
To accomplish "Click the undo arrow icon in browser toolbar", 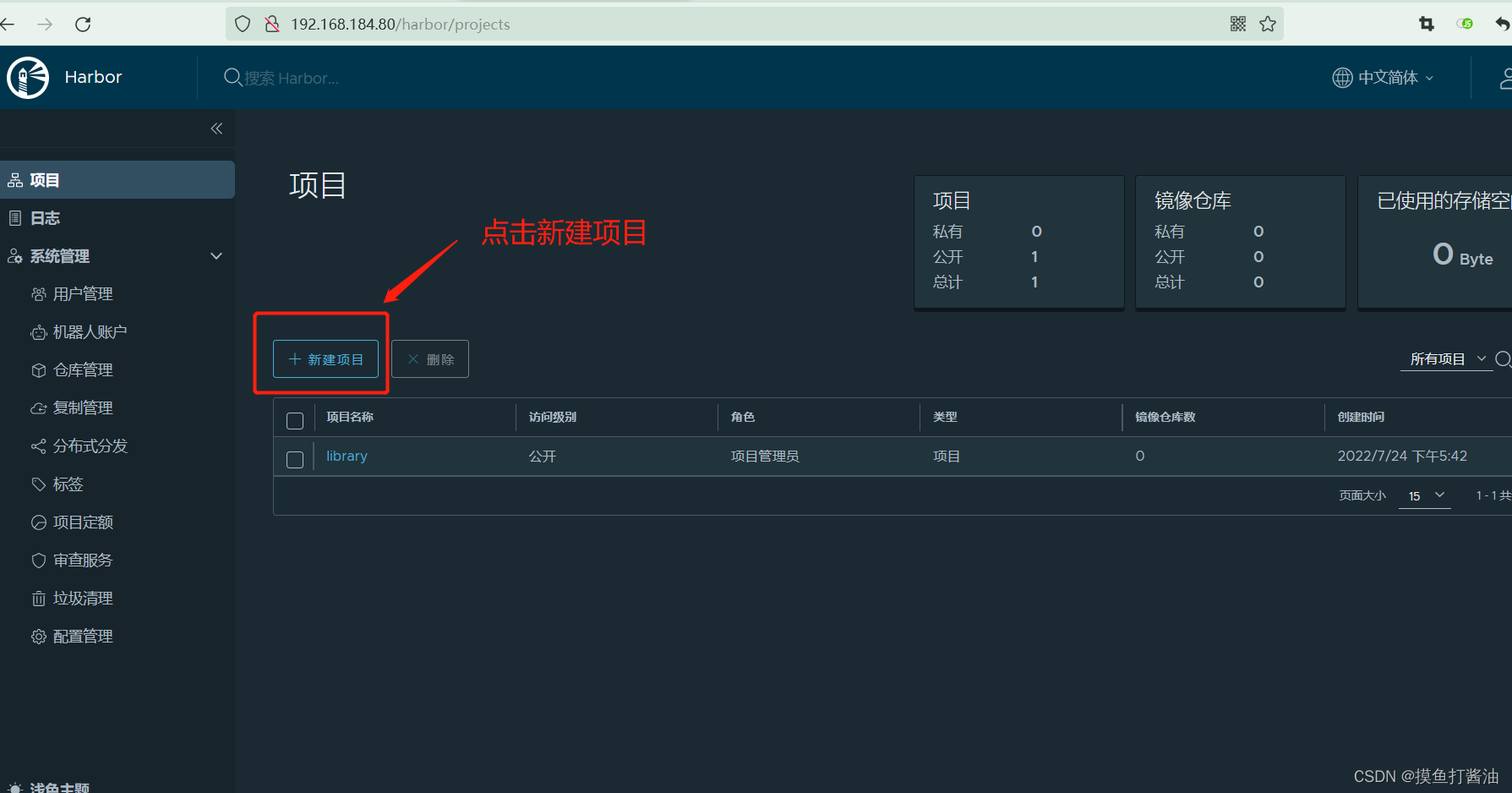I will (1503, 25).
